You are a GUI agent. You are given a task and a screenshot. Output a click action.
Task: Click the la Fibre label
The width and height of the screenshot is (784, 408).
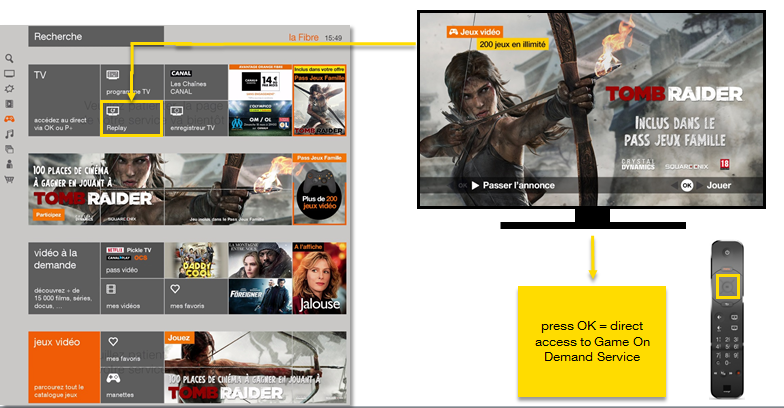tap(303, 38)
